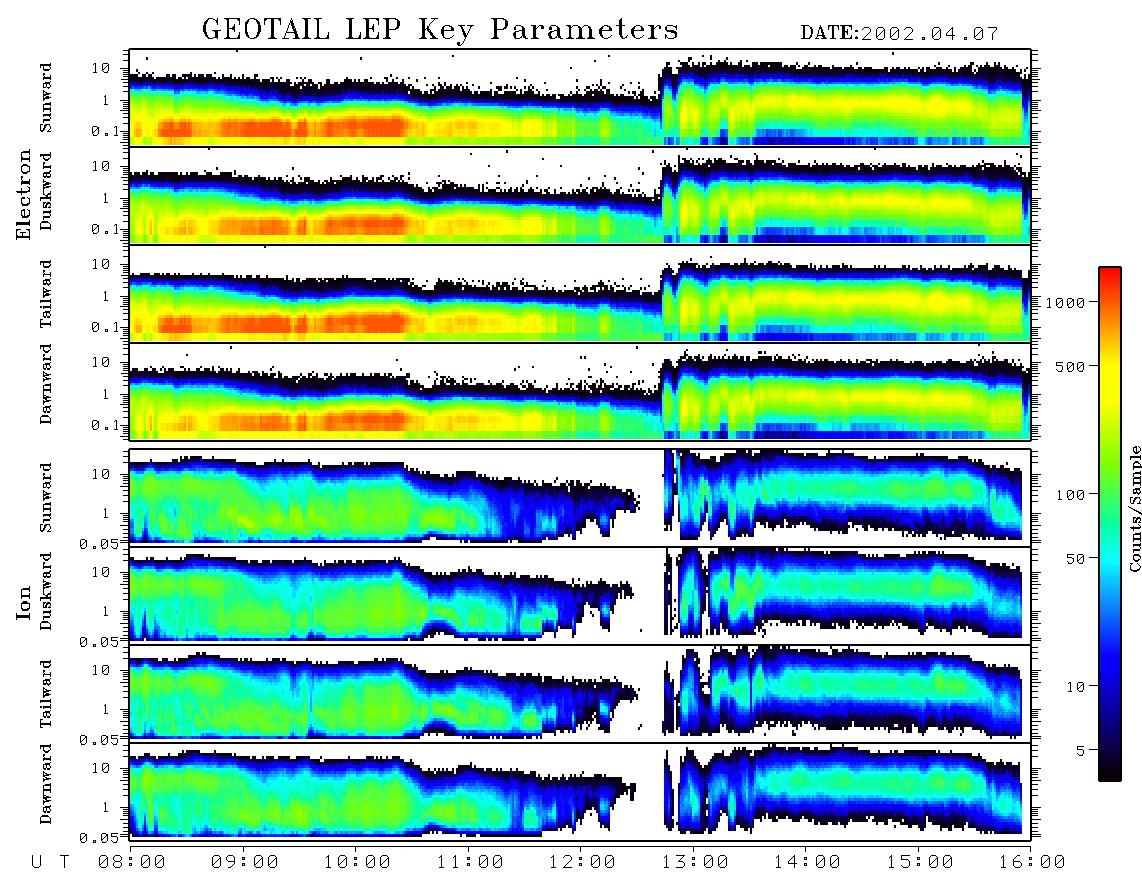Click the Ion Tailward spectrogram panel
The width and height of the screenshot is (1142, 880).
580,694
